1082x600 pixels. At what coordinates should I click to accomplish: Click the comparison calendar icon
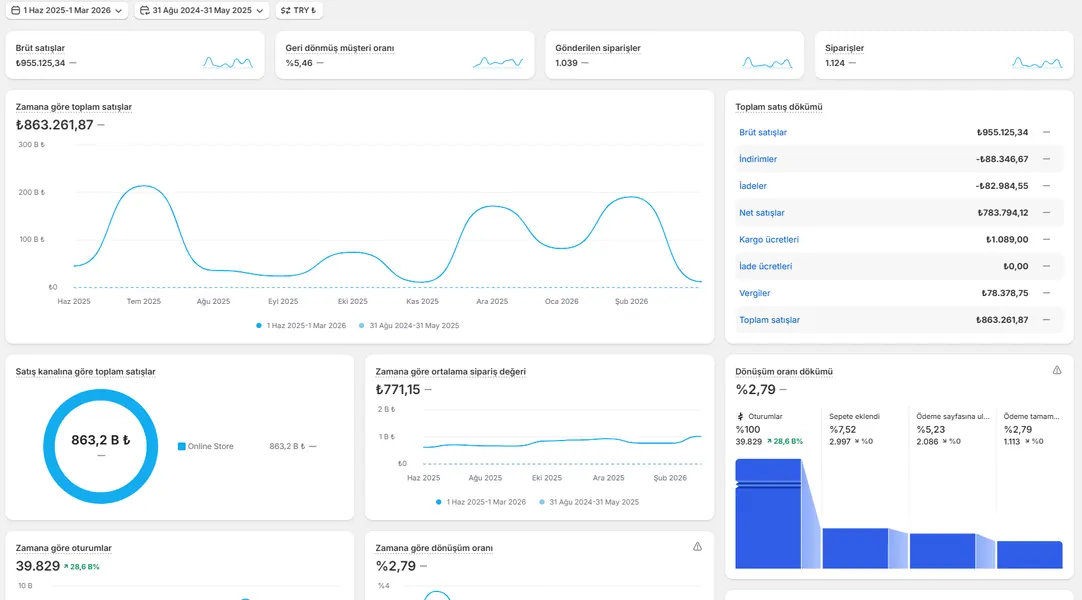pyautogui.click(x=144, y=10)
